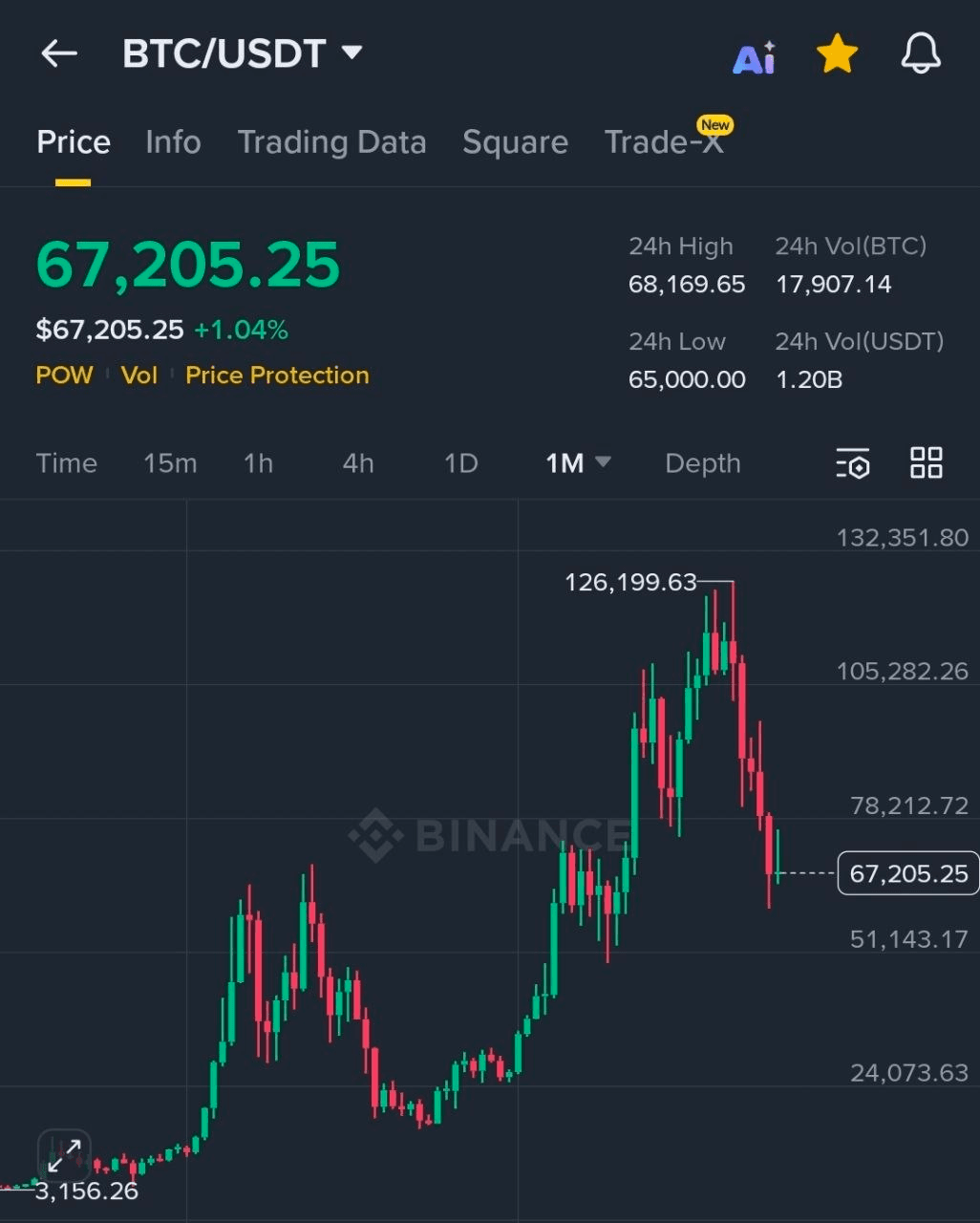
Task: Select the 1D chart interval
Action: click(460, 463)
